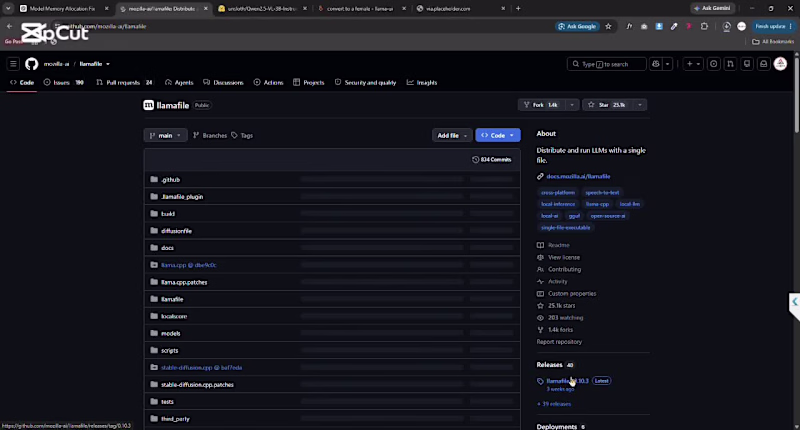Open the browser Extensions puzzle icon
Screen dimensions: 800x430
(x=704, y=27)
